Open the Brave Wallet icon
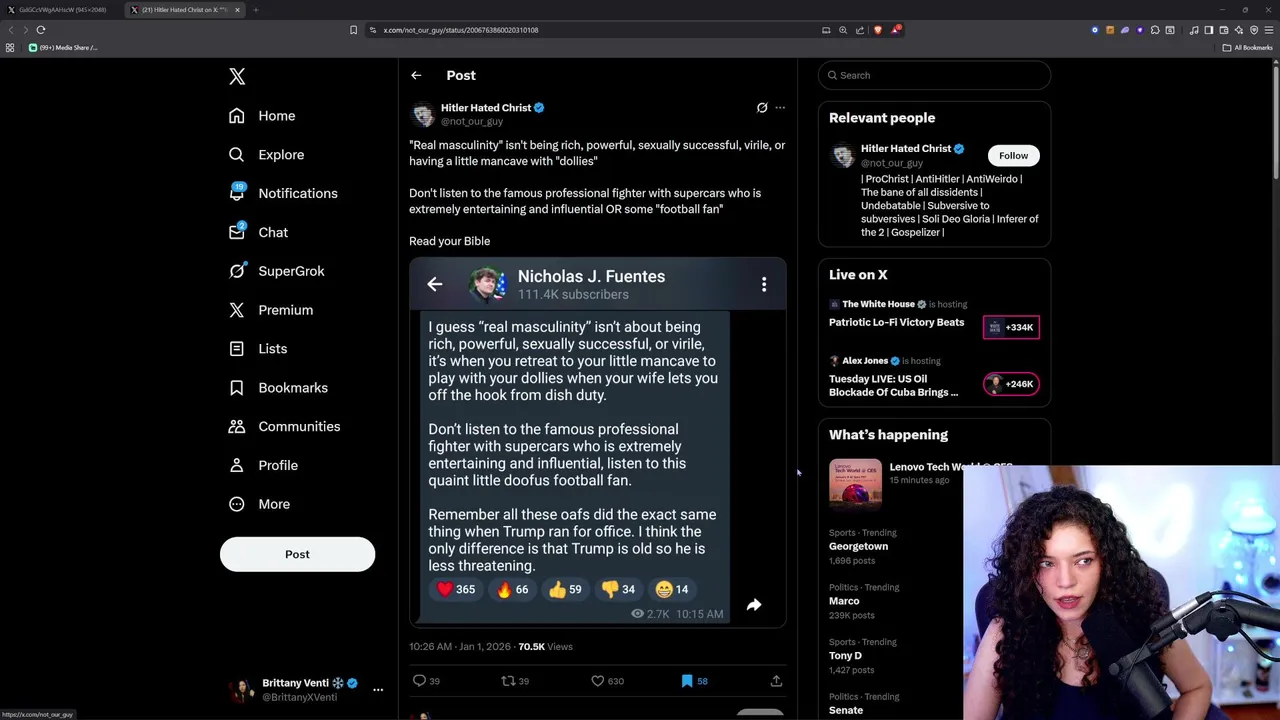Screen dimensions: 1280x720 1224,30
